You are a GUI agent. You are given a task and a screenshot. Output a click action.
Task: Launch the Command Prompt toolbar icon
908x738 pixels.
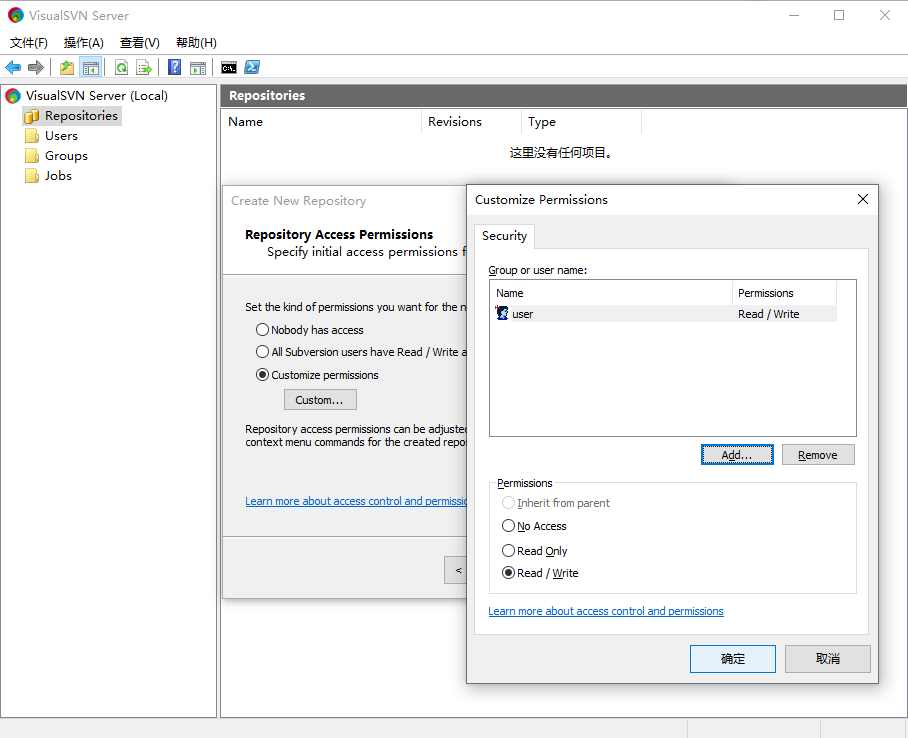pyautogui.click(x=229, y=68)
